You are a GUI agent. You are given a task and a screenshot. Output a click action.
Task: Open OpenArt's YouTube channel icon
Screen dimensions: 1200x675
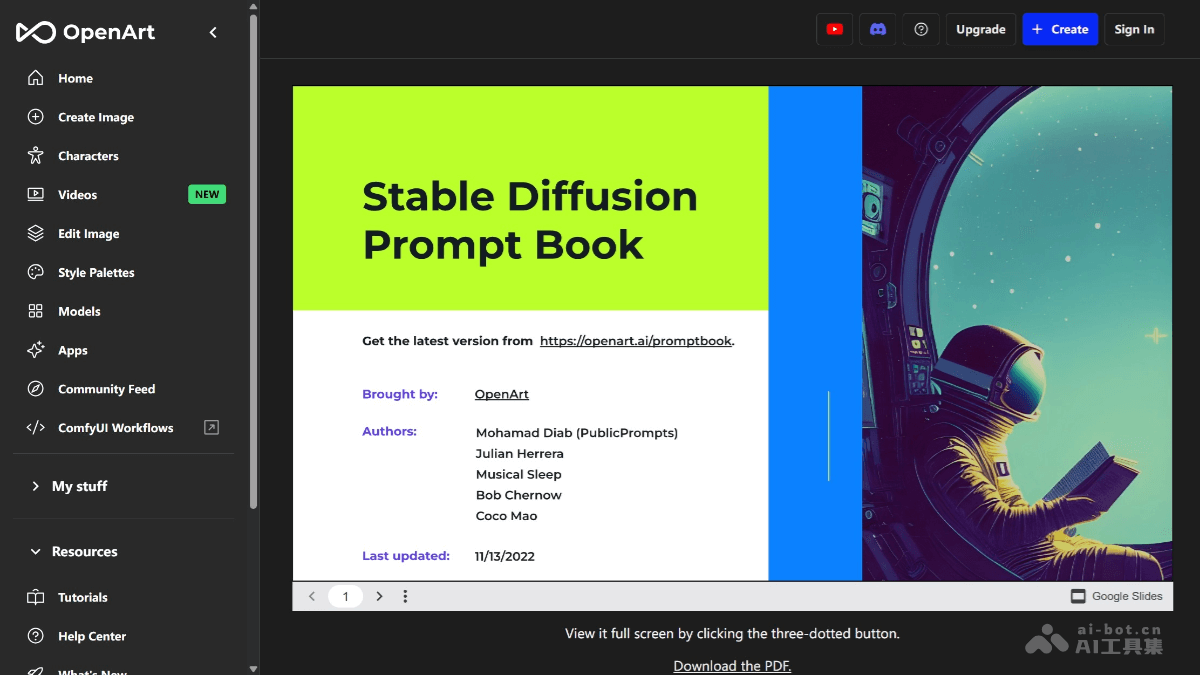coord(834,29)
